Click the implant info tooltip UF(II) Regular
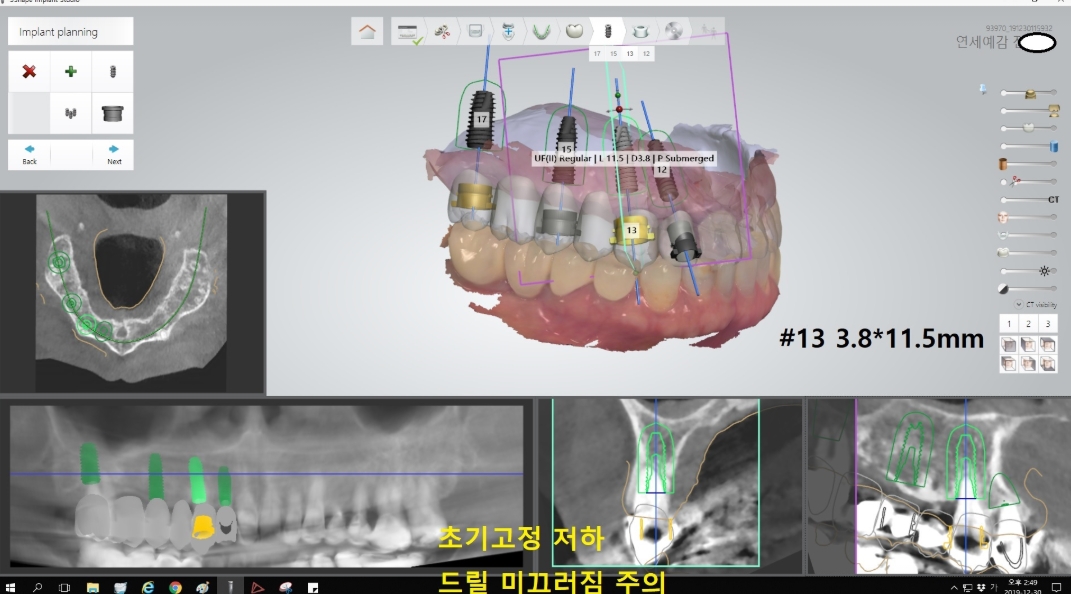The width and height of the screenshot is (1071, 594). click(624, 158)
